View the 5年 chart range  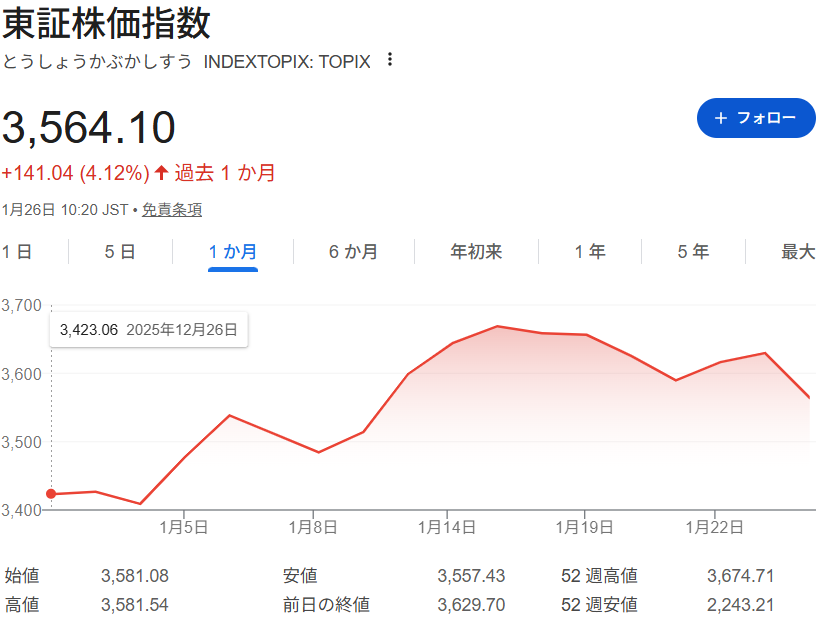point(693,252)
